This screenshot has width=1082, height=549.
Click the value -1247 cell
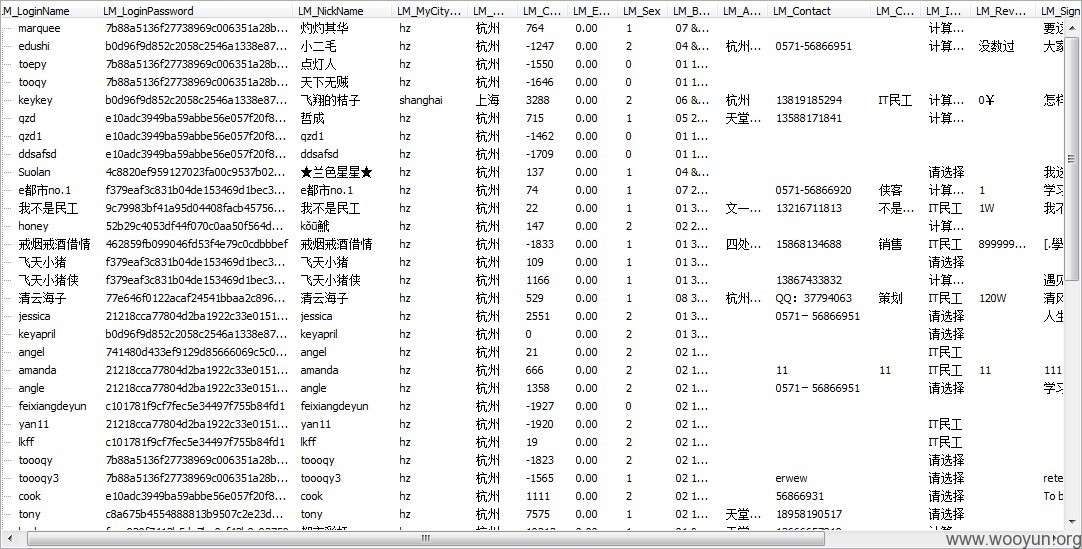(539, 46)
